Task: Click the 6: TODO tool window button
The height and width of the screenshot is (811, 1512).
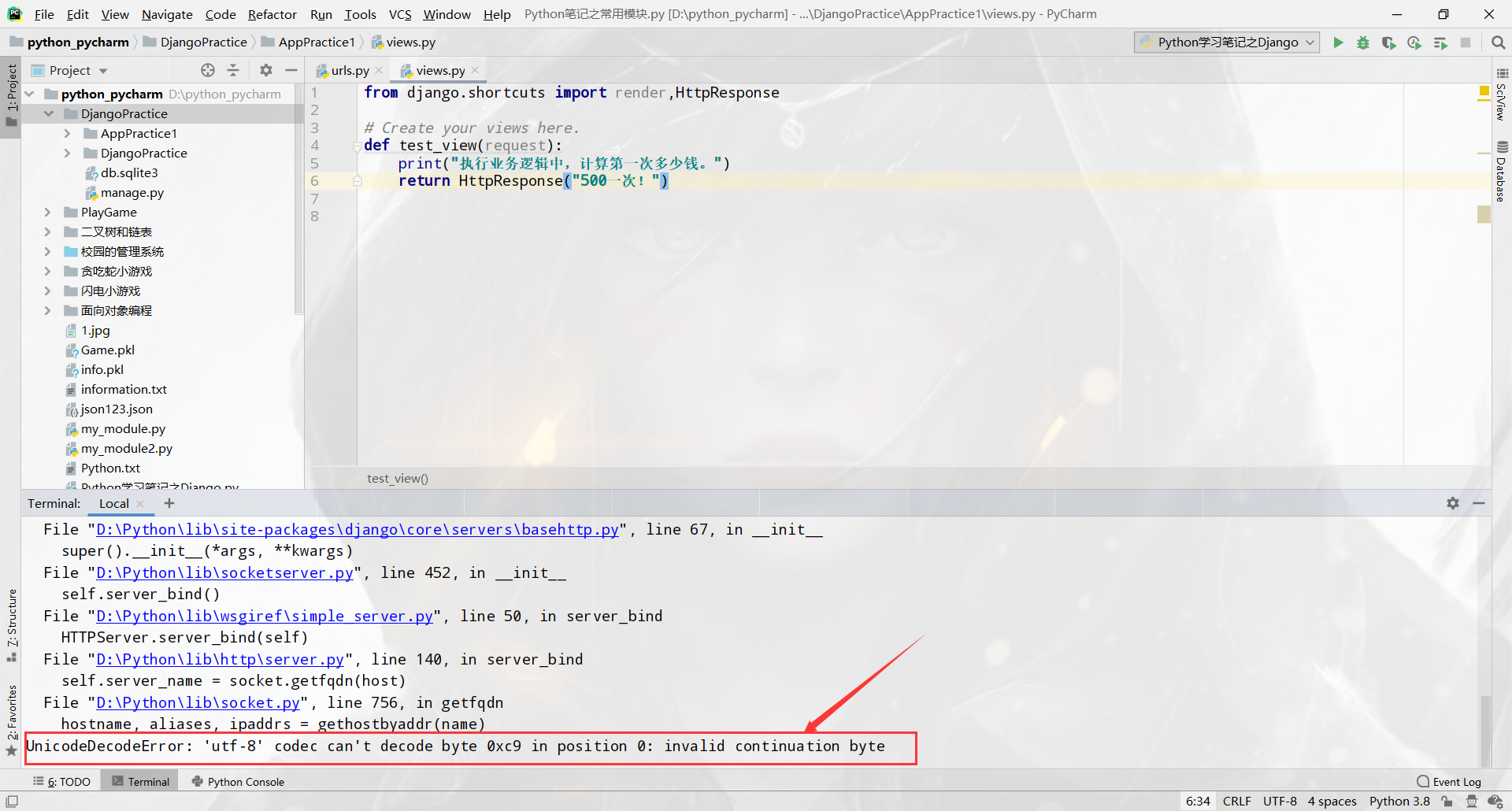Action: (62, 781)
